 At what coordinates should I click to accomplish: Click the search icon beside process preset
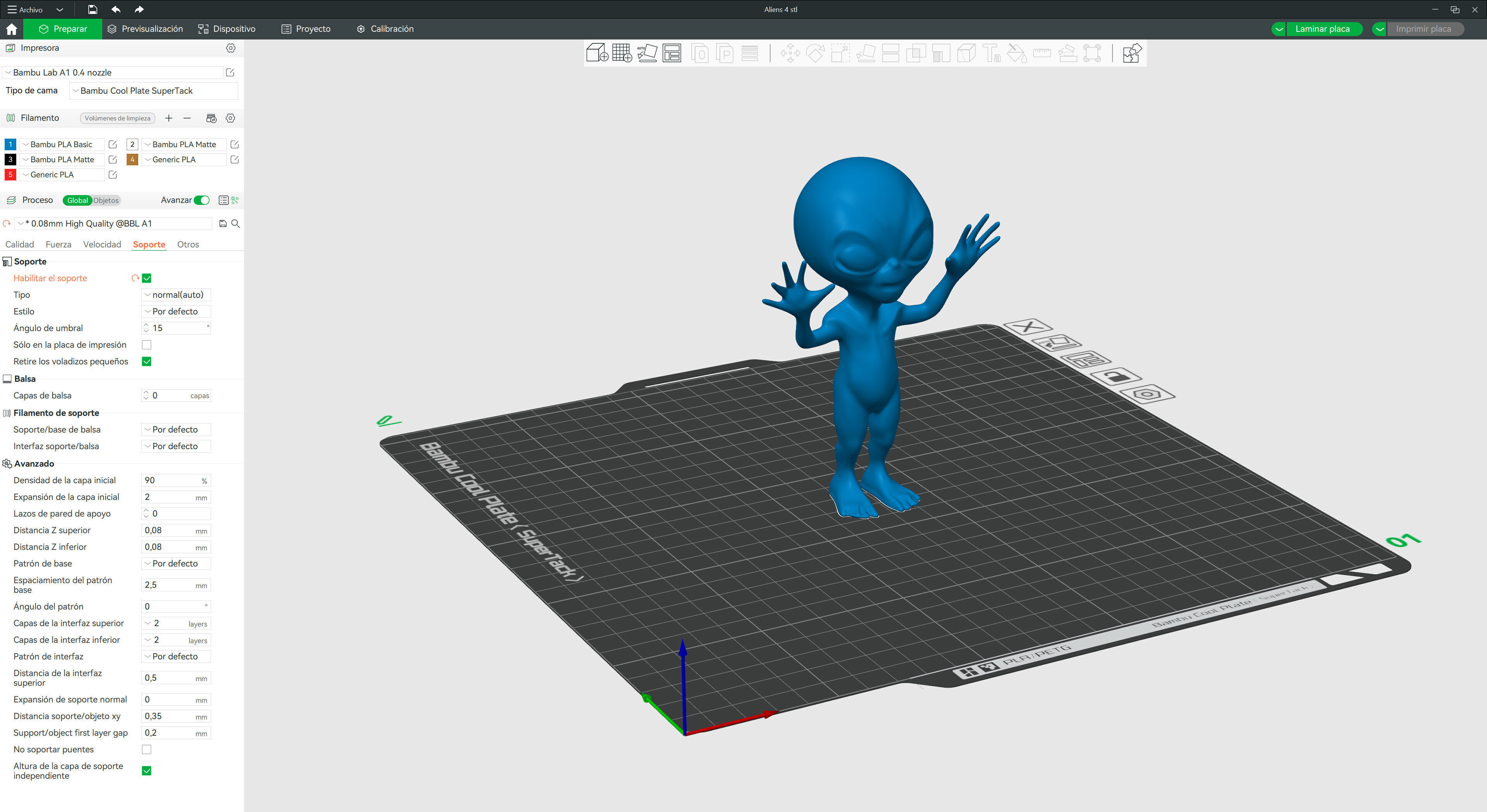[235, 223]
